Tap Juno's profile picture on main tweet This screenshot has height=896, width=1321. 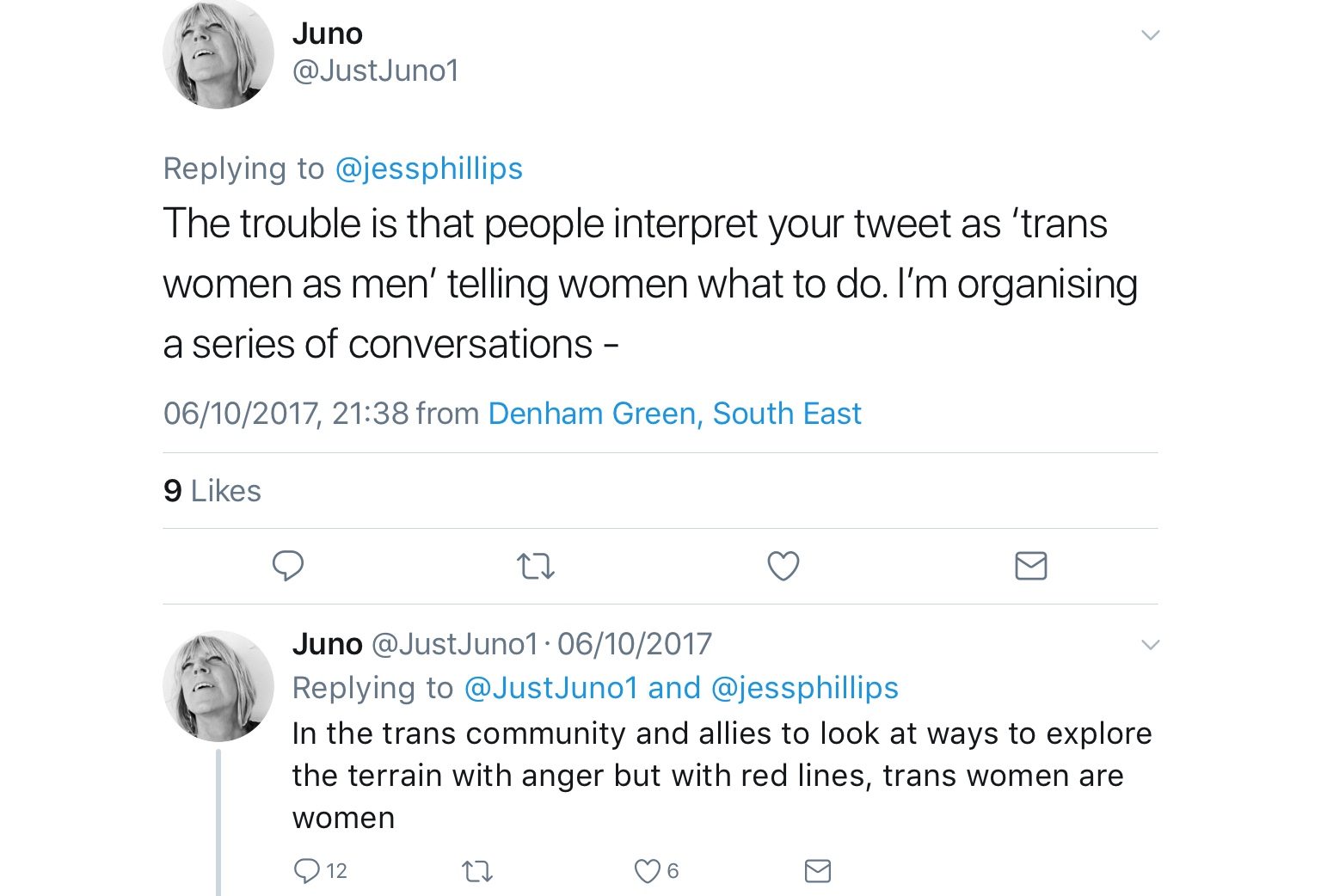(x=218, y=55)
